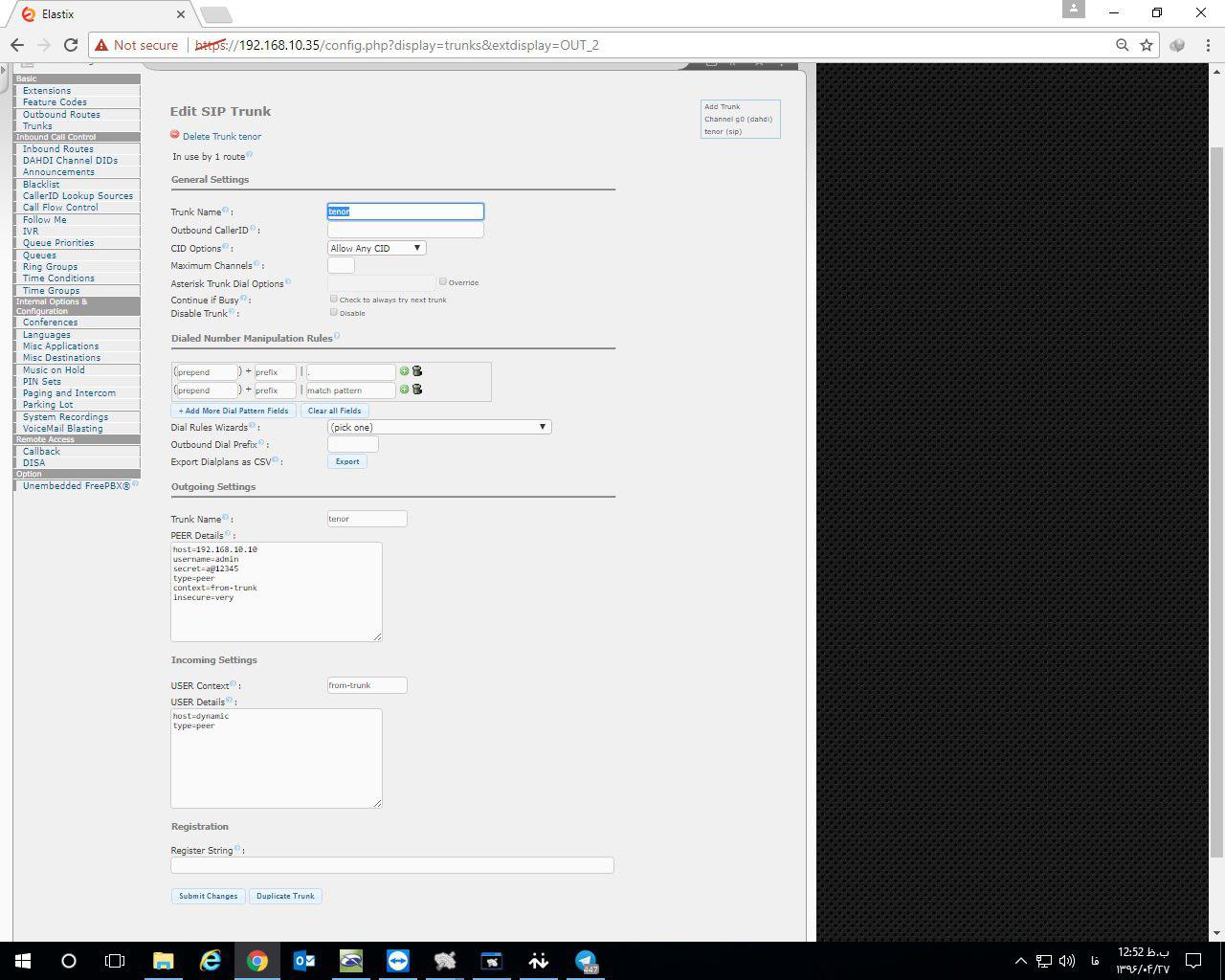Tick the Disable Trunk checkbox
The width and height of the screenshot is (1225, 980).
[334, 312]
